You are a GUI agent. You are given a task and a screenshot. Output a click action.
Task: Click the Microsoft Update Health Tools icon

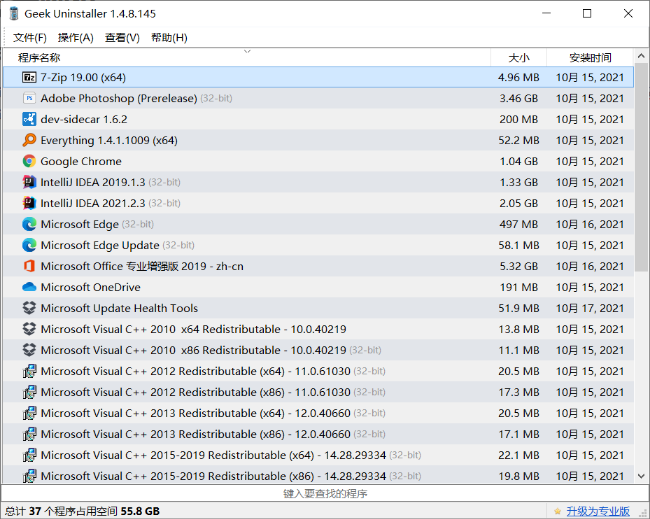(29, 308)
